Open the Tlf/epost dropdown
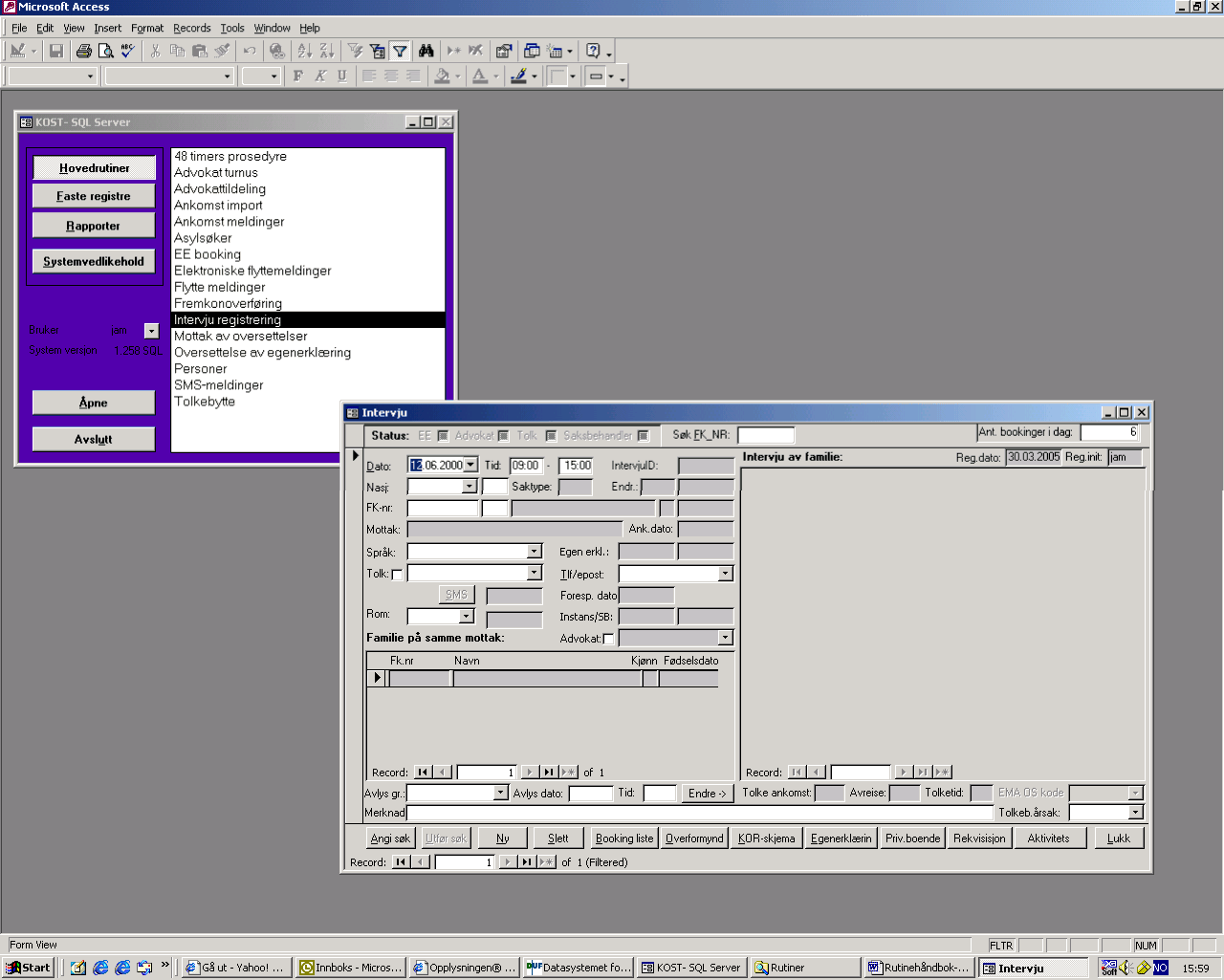The width and height of the screenshot is (1224, 980). click(x=726, y=574)
